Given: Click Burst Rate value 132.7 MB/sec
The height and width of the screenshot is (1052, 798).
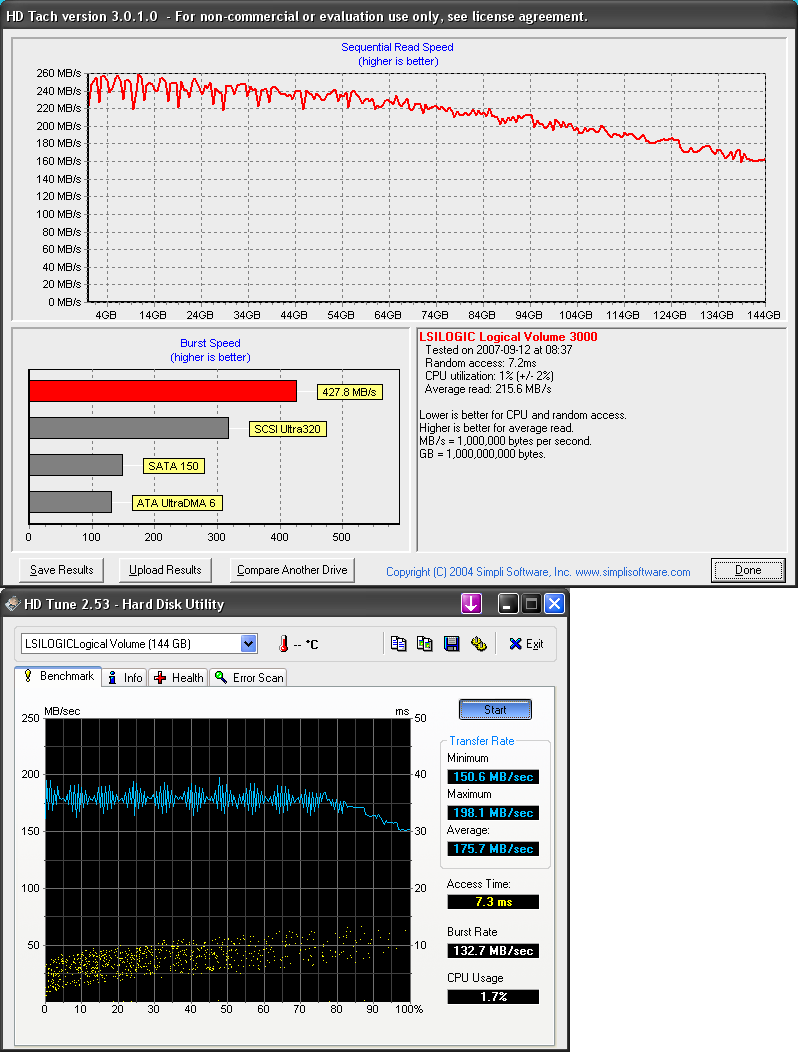Looking at the screenshot, I should 493,951.
